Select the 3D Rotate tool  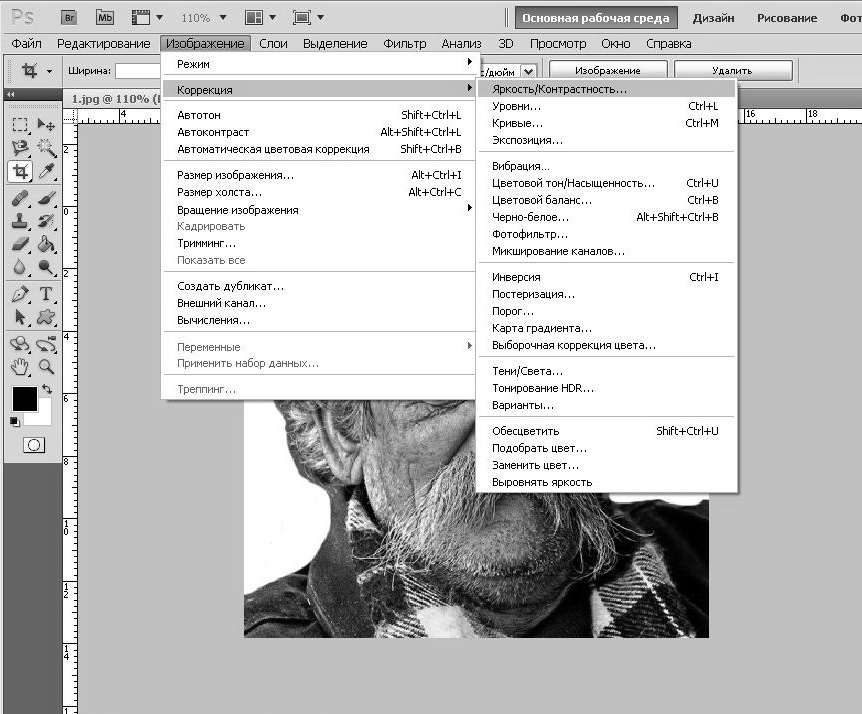[20, 344]
